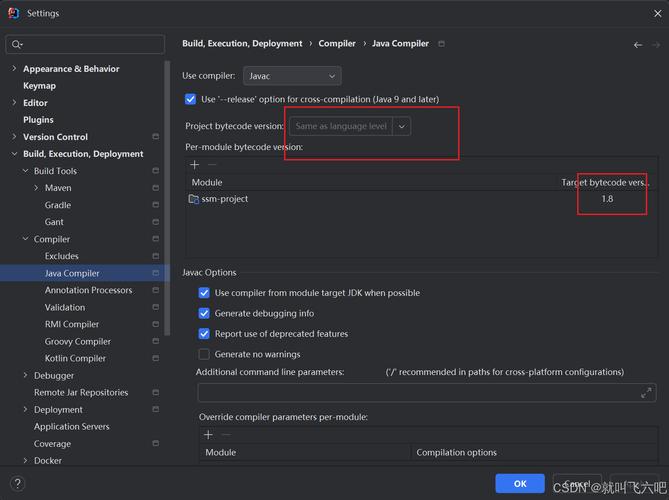Click project-level marker icon next to Version Control
669x500 pixels.
coord(156,137)
